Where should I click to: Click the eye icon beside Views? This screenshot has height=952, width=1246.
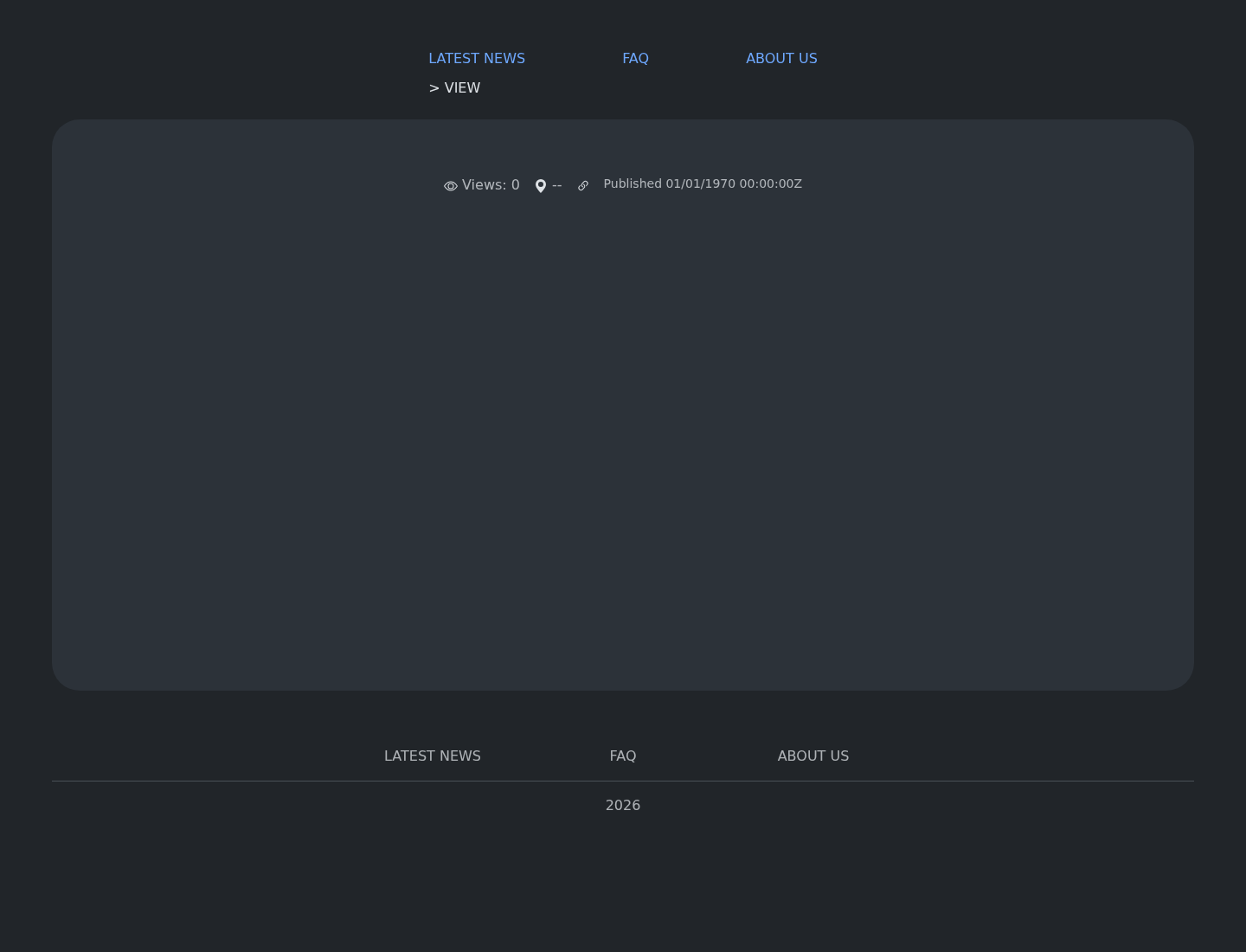pos(451,186)
